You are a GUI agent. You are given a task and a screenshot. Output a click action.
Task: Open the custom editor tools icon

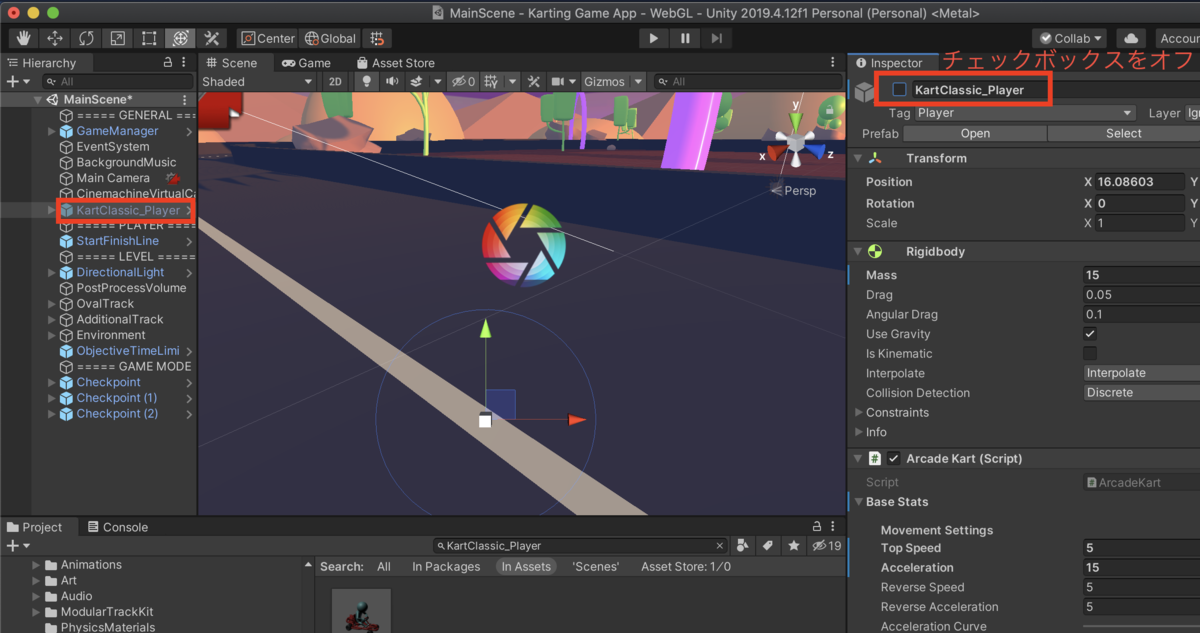(x=211, y=38)
